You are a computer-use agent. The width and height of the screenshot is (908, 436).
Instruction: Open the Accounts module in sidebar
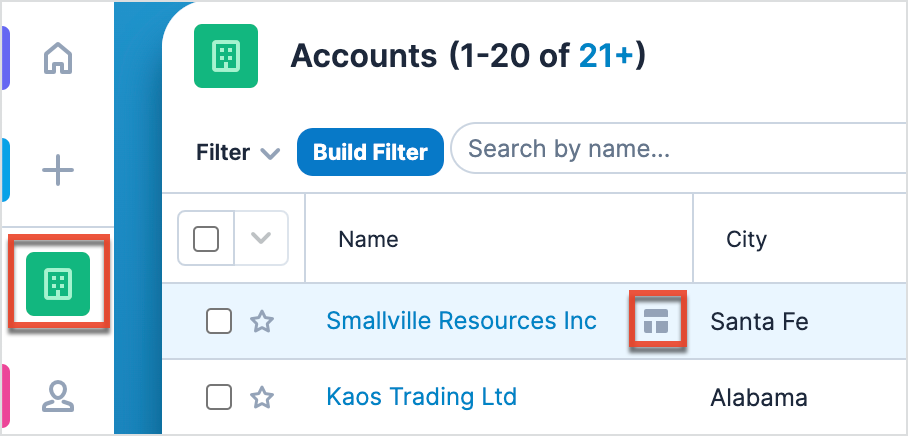(x=58, y=284)
